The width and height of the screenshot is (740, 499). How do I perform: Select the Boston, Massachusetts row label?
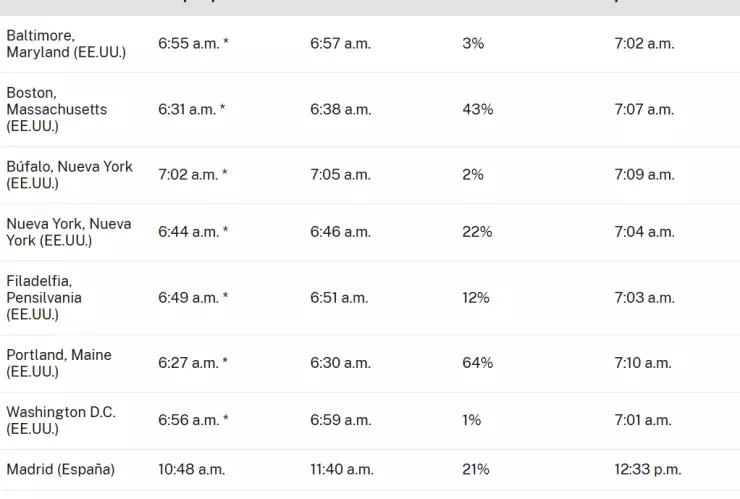coord(56,109)
